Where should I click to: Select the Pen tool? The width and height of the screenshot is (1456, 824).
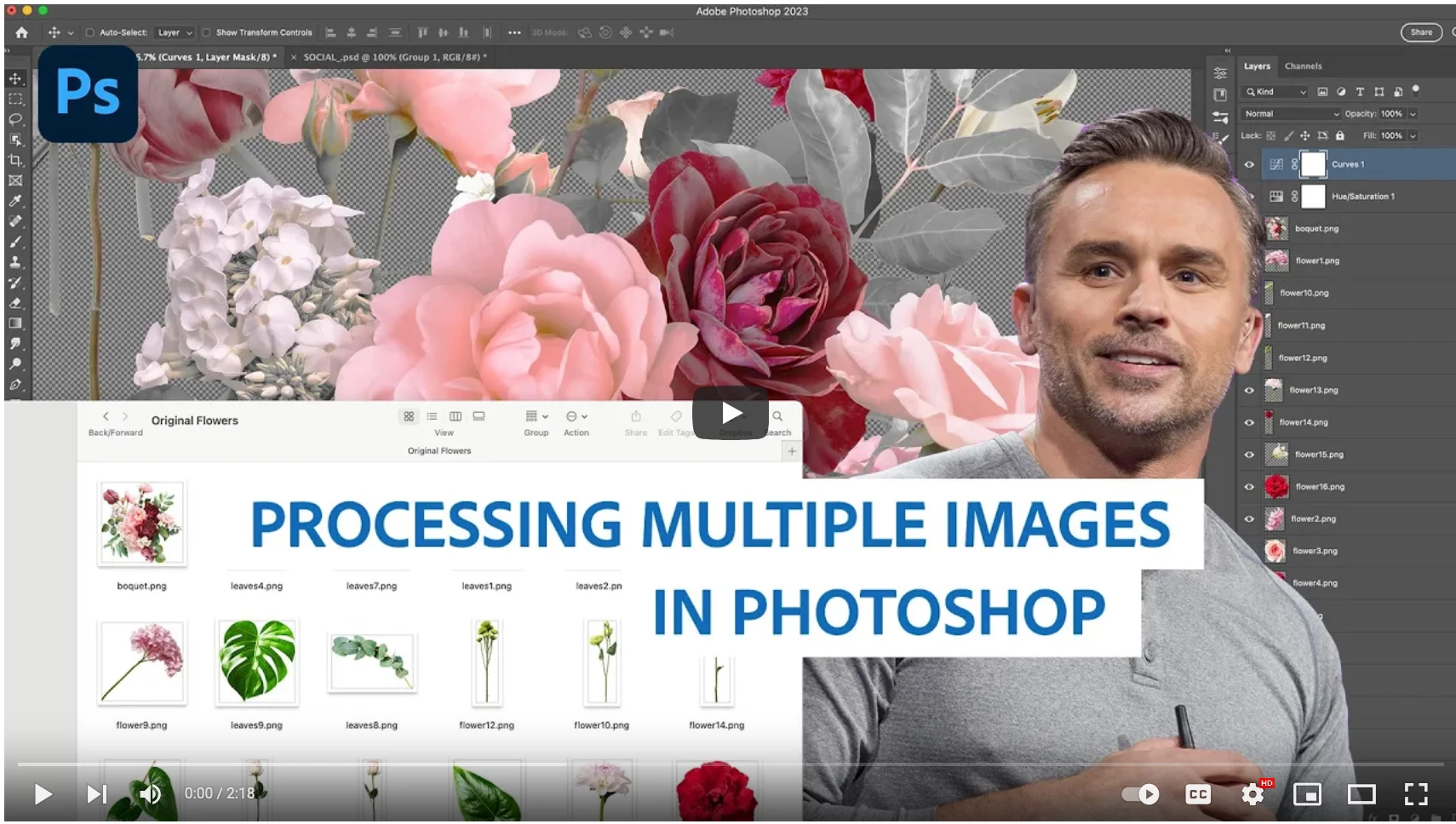[x=15, y=385]
